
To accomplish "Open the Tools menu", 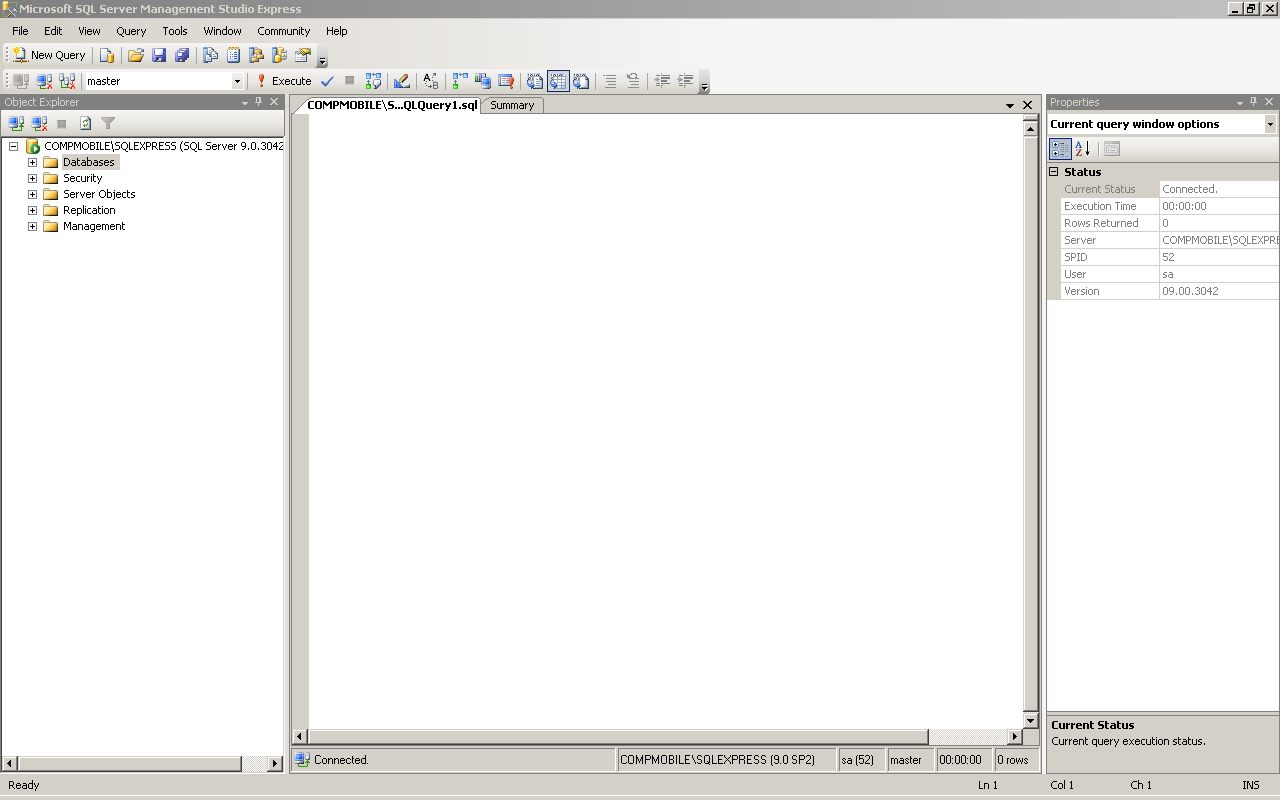I will 175,31.
